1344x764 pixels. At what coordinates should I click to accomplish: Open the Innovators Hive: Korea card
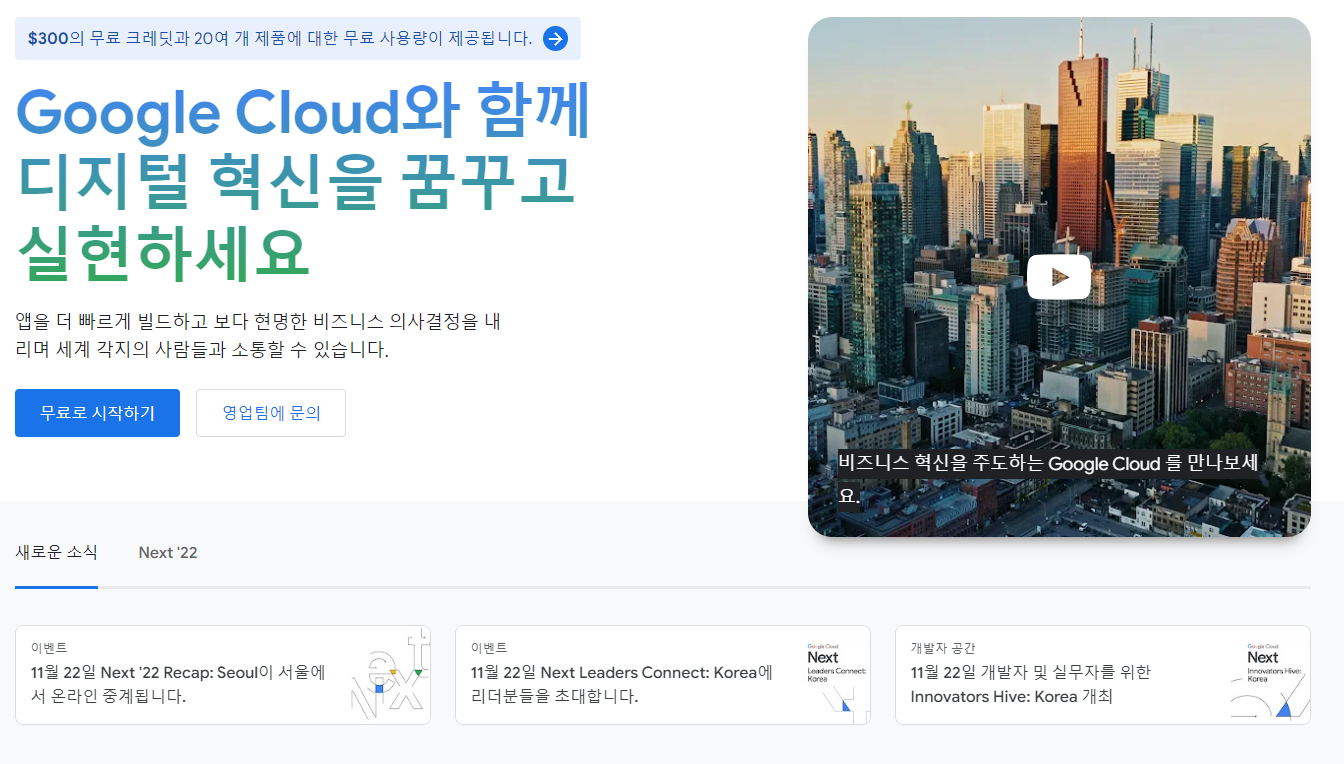(1103, 675)
